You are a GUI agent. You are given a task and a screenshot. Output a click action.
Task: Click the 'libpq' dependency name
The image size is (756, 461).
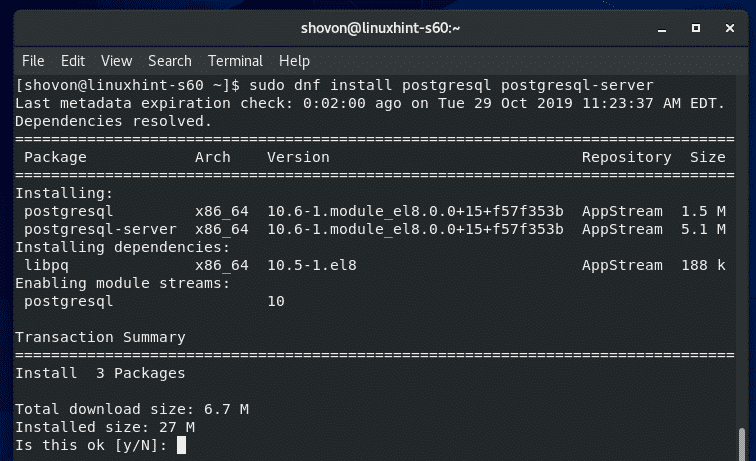point(45,265)
